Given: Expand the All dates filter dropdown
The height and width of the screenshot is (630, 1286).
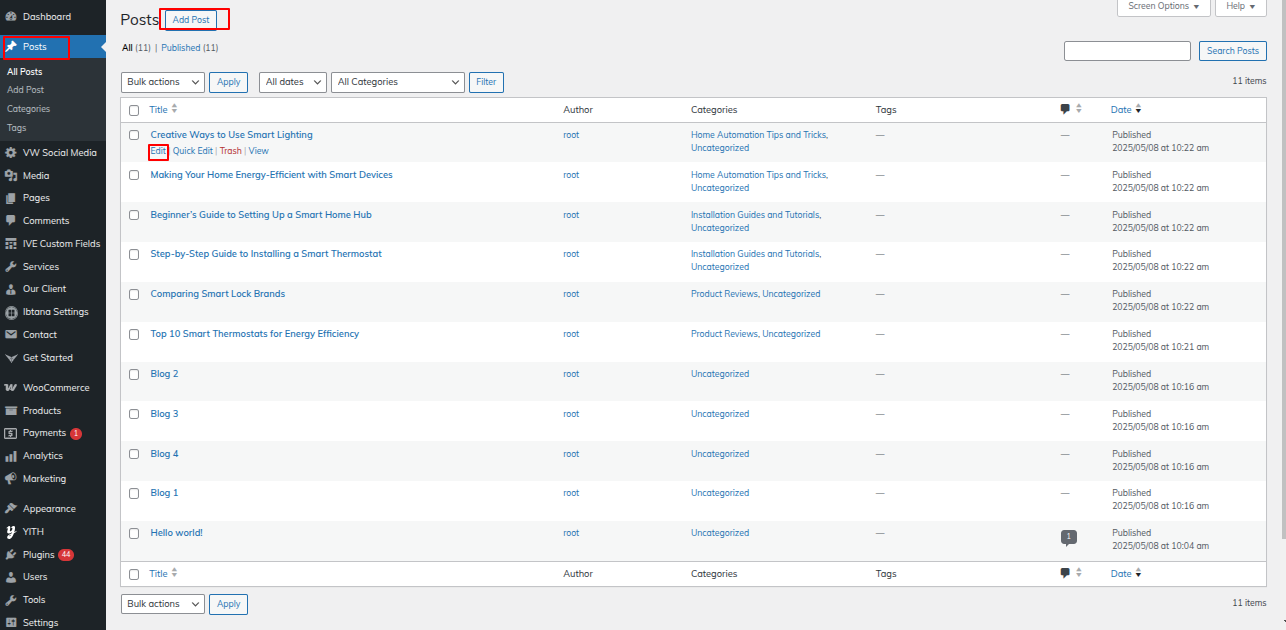Looking at the screenshot, I should point(292,82).
